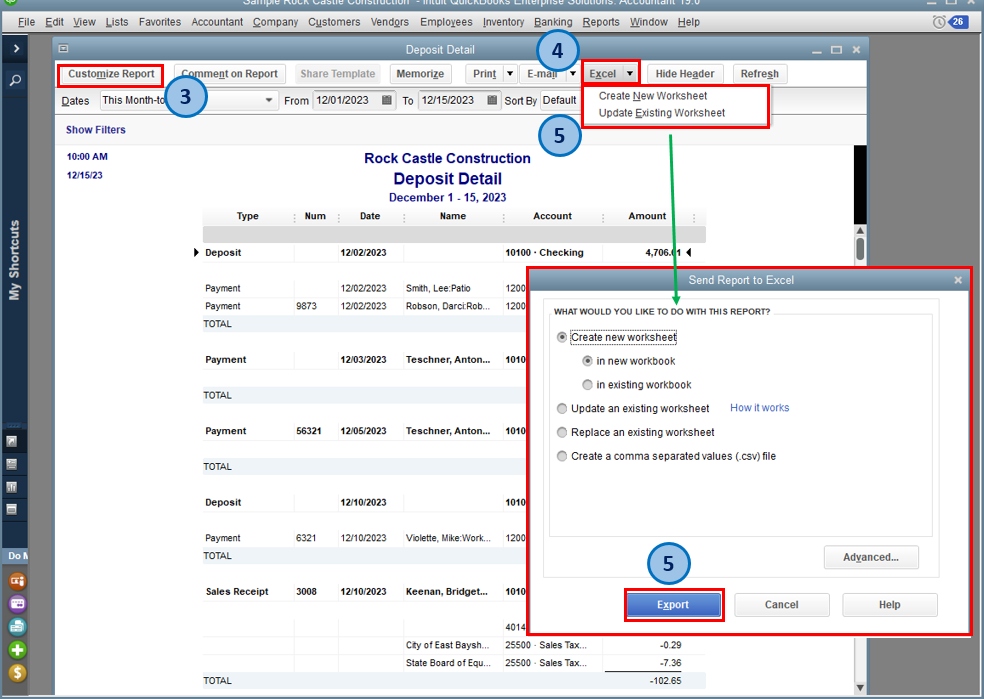Choose Update an existing worksheet option
Viewport: 984px width, 699px height.
click(x=562, y=408)
